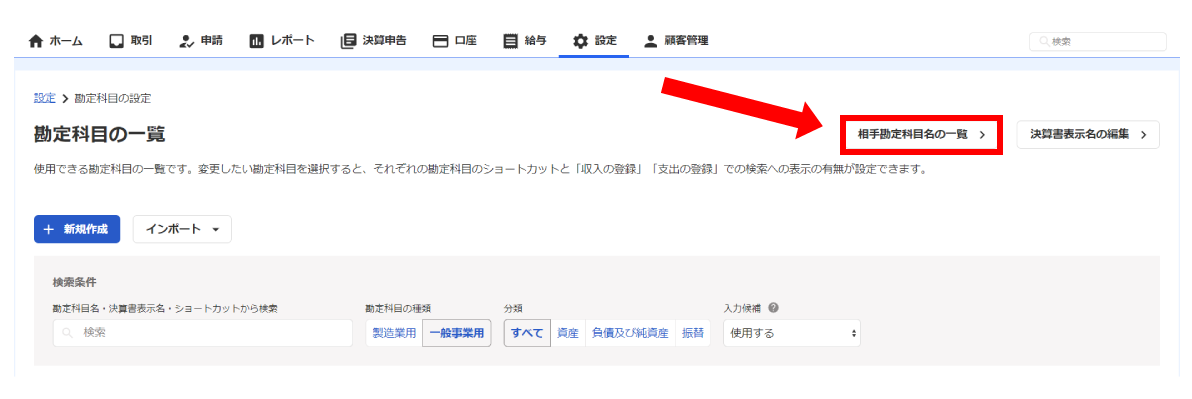Image resolution: width=1192 pixels, height=399 pixels.
Task: Click the home house icon
Action: pos(36,41)
